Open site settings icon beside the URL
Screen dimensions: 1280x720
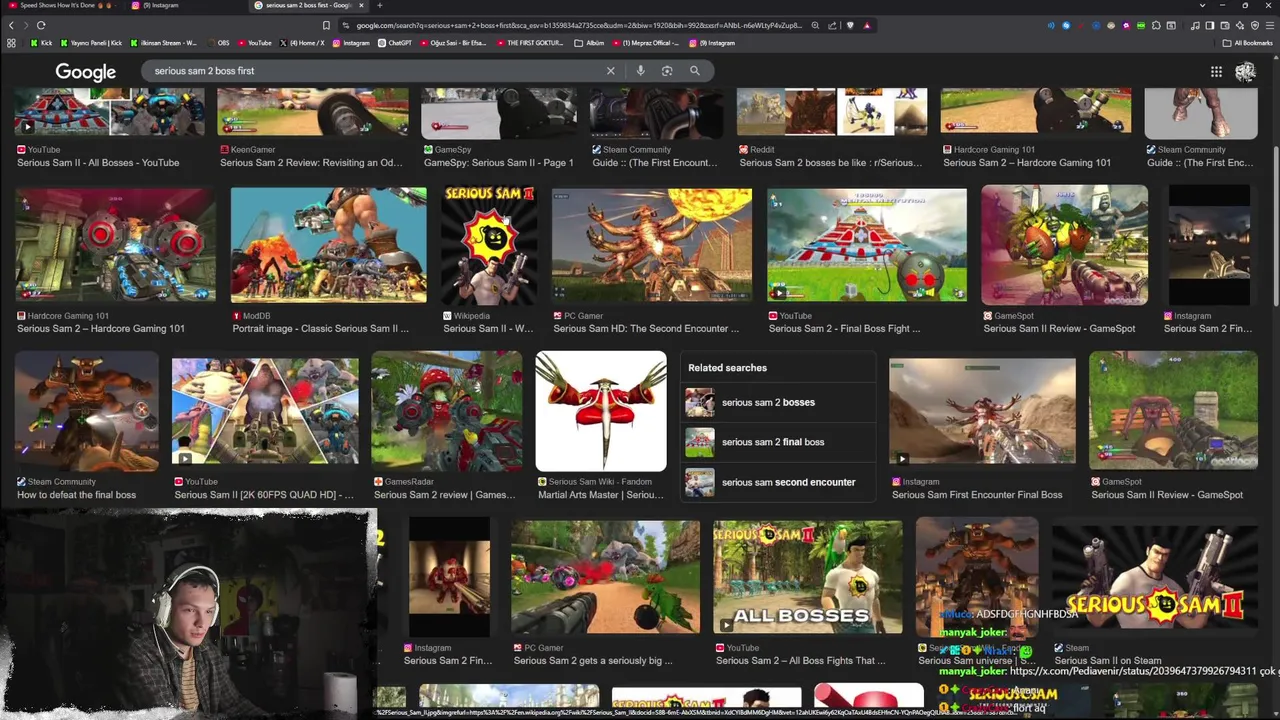(346, 25)
